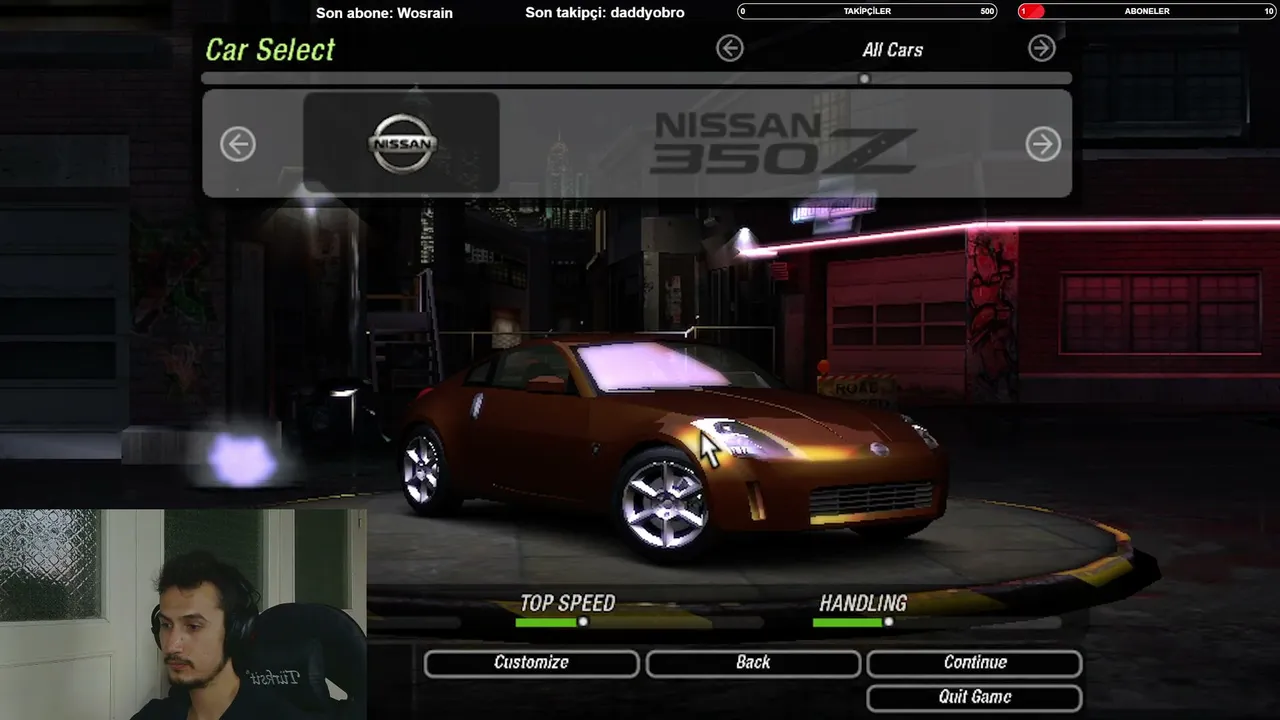Click the Handling stat bar

[x=937, y=622]
